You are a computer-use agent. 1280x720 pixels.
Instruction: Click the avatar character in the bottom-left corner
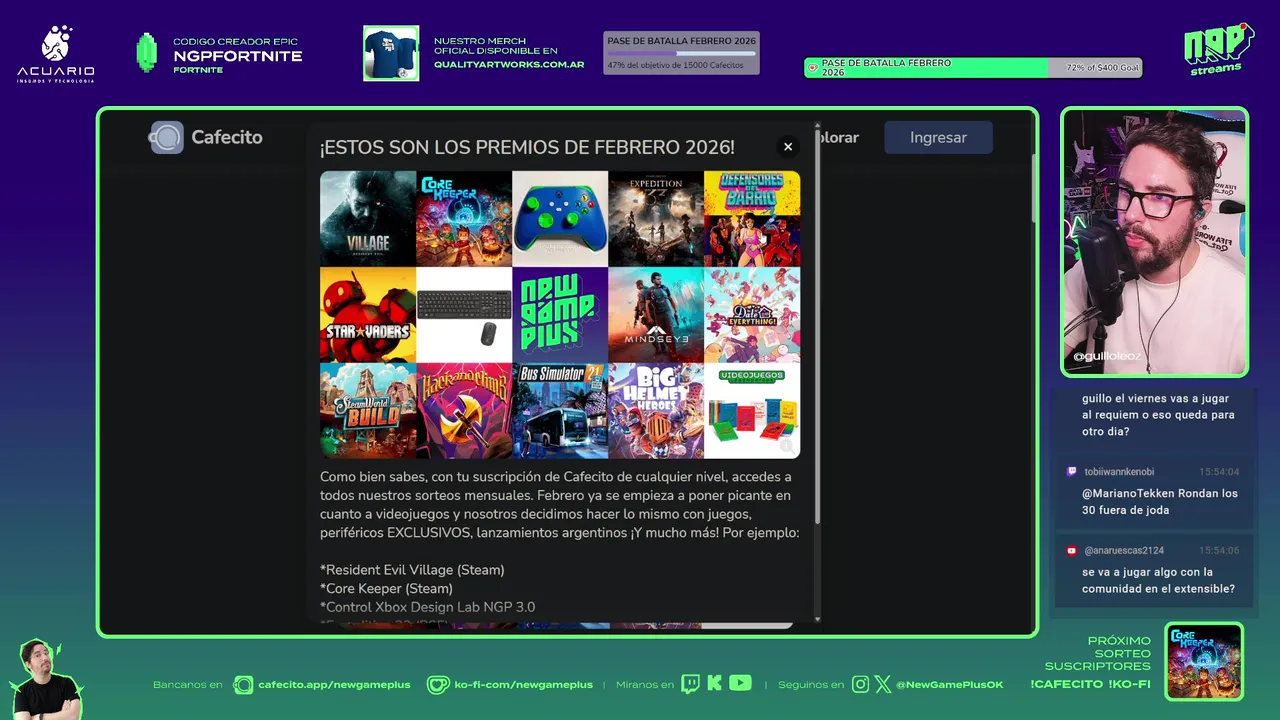tap(44, 679)
